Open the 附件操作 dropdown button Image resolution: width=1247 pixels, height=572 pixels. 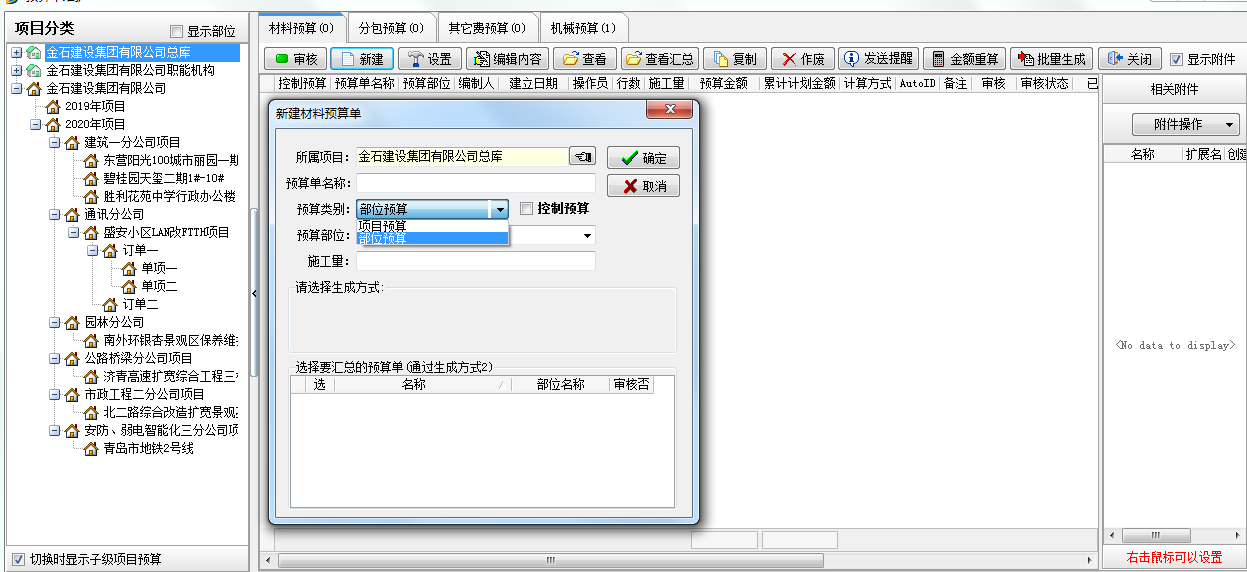point(1185,125)
